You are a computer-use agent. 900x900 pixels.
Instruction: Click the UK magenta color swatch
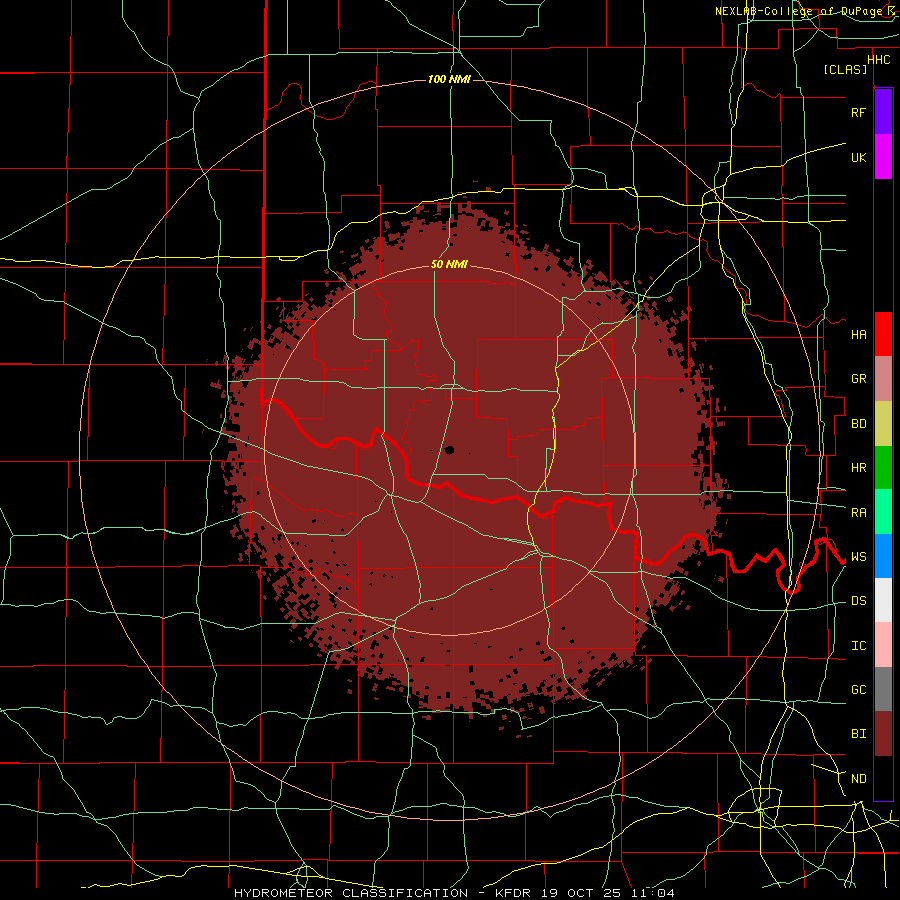[x=883, y=157]
